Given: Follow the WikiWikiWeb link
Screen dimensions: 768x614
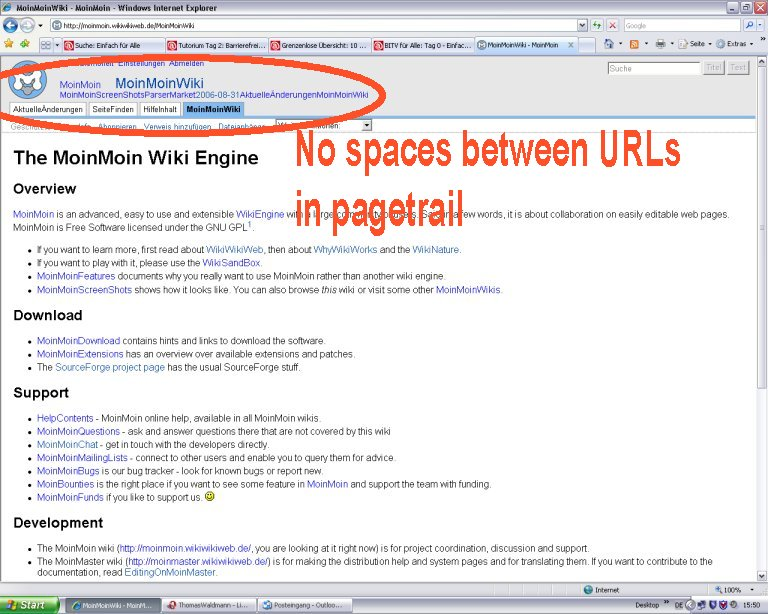Looking at the screenshot, I should (235, 250).
